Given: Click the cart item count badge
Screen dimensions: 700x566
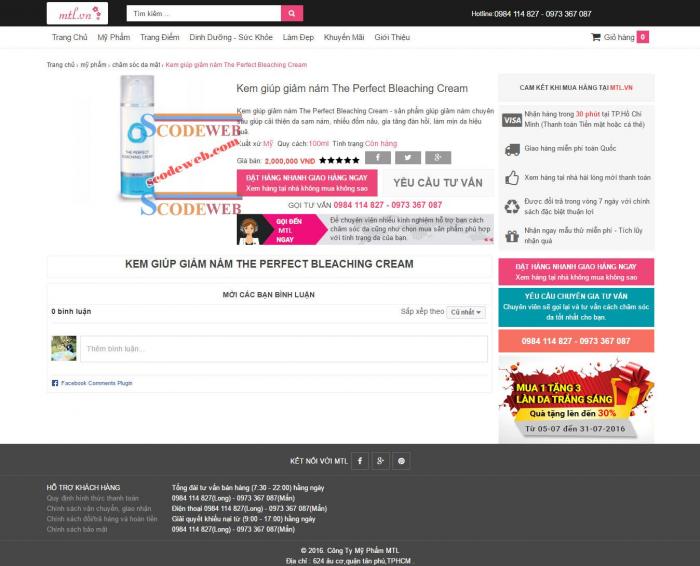Looking at the screenshot, I should point(642,37).
